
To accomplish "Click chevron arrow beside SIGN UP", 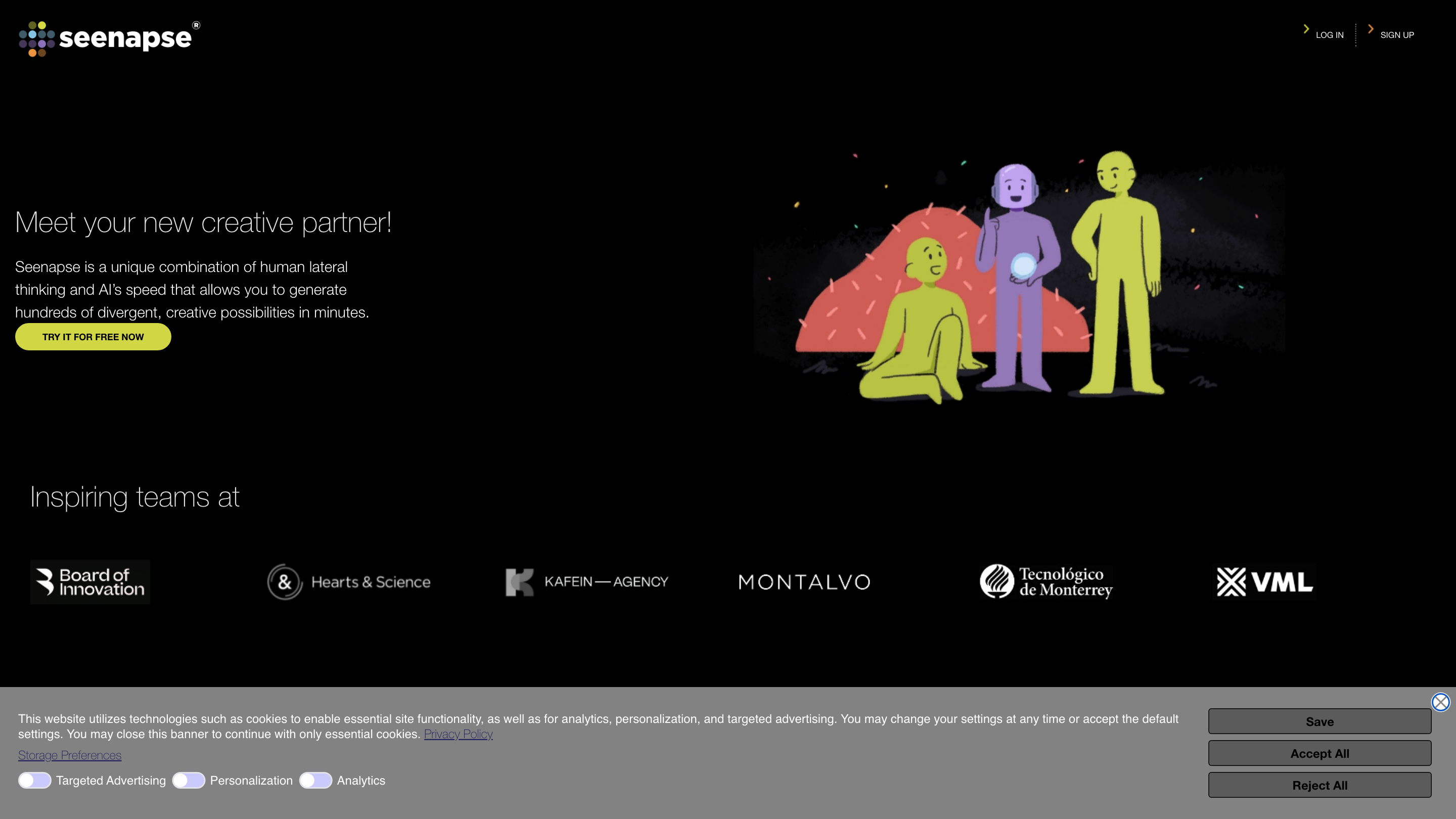I will pos(1371,29).
